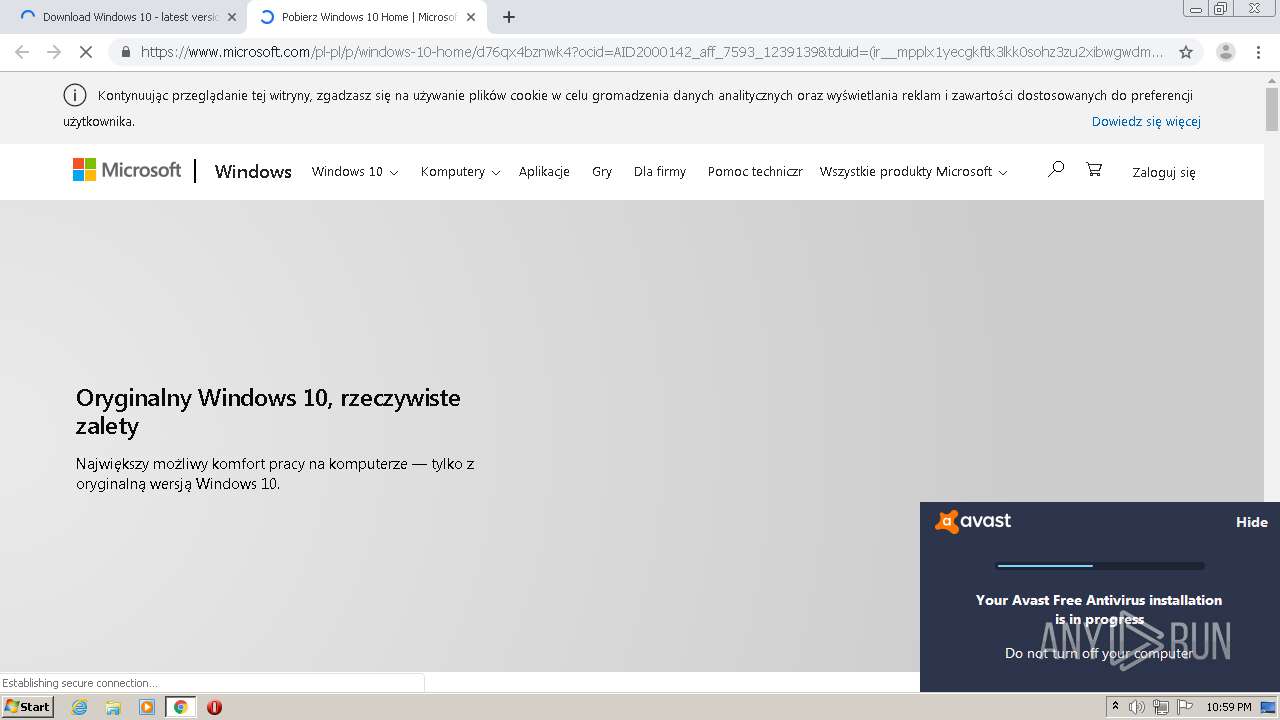Click the Microsoft logo

pos(127,170)
